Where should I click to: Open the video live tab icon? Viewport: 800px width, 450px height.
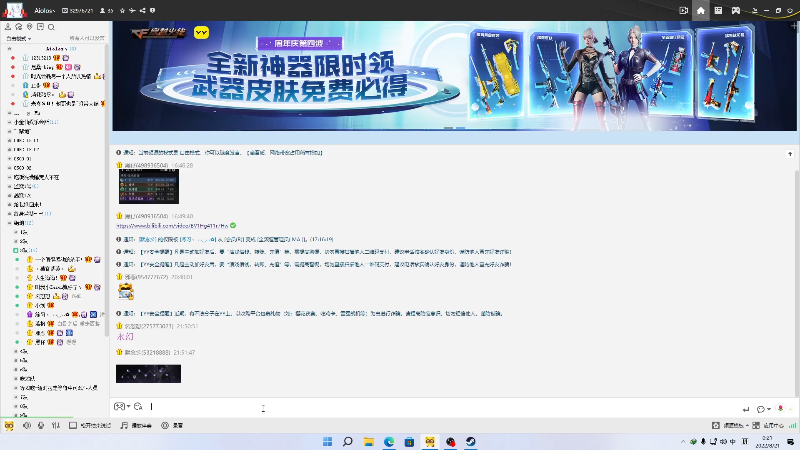[x=684, y=10]
